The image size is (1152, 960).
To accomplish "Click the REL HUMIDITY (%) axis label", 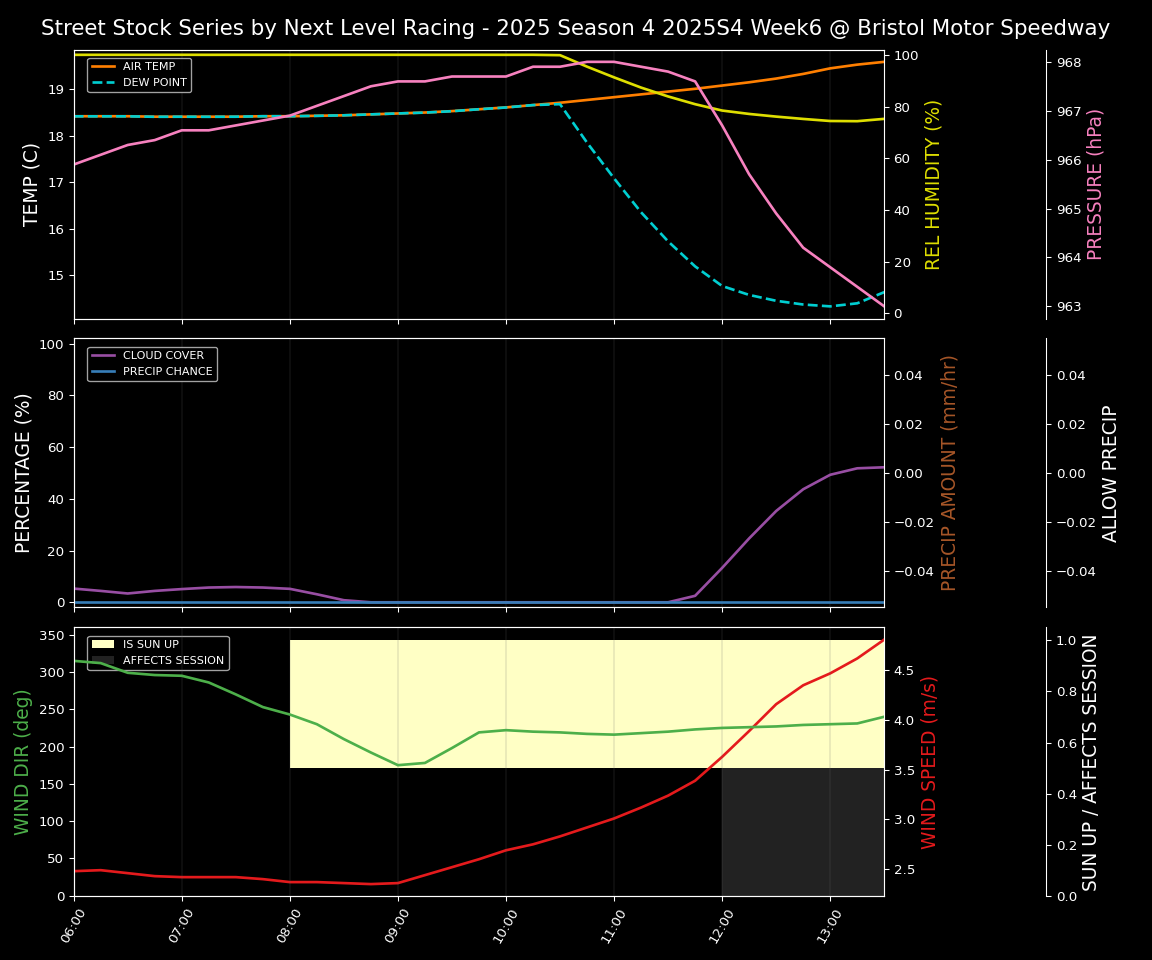I will click(x=933, y=184).
